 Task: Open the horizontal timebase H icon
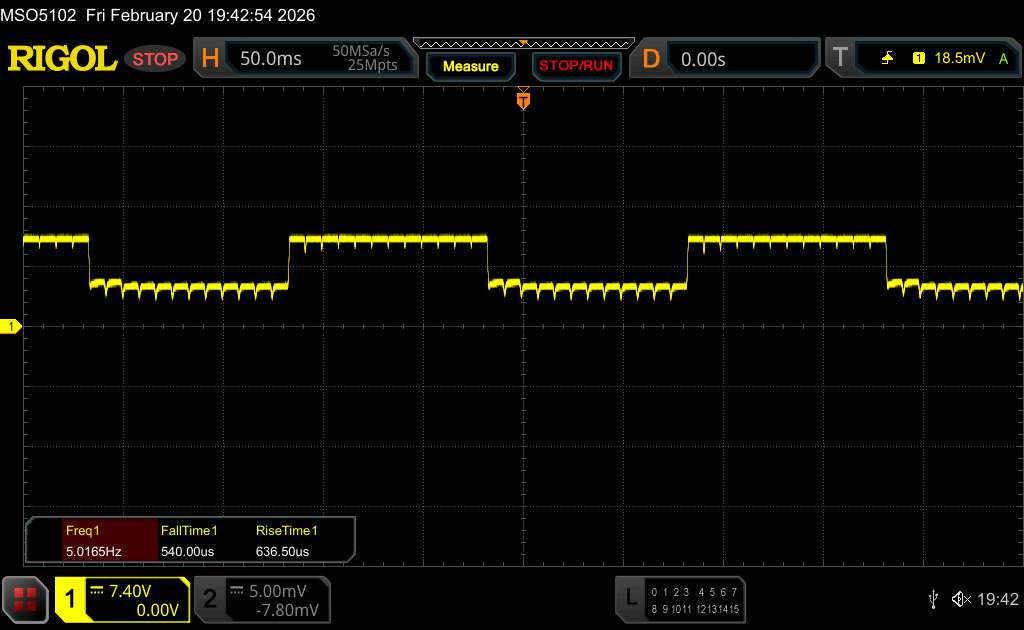tap(210, 59)
